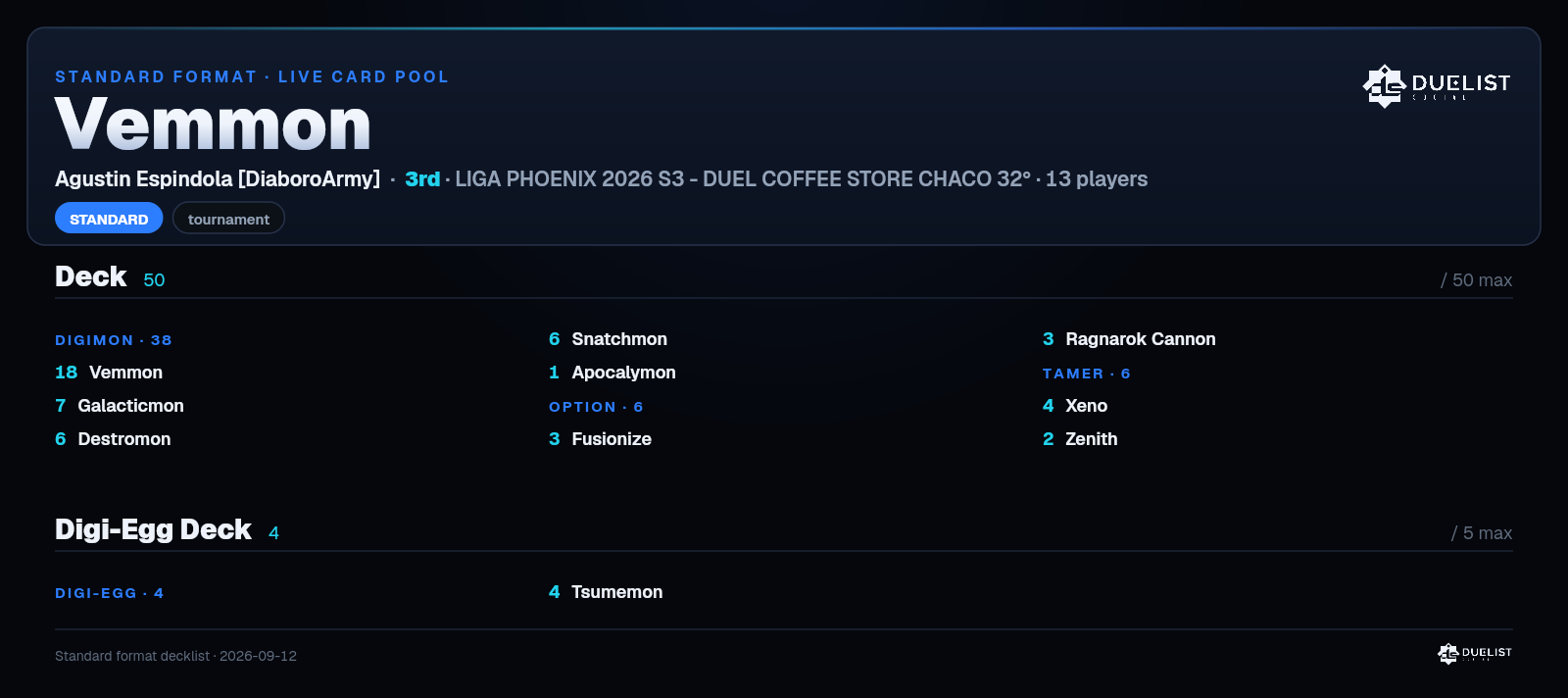Open the Xeno tamer card

click(1075, 406)
